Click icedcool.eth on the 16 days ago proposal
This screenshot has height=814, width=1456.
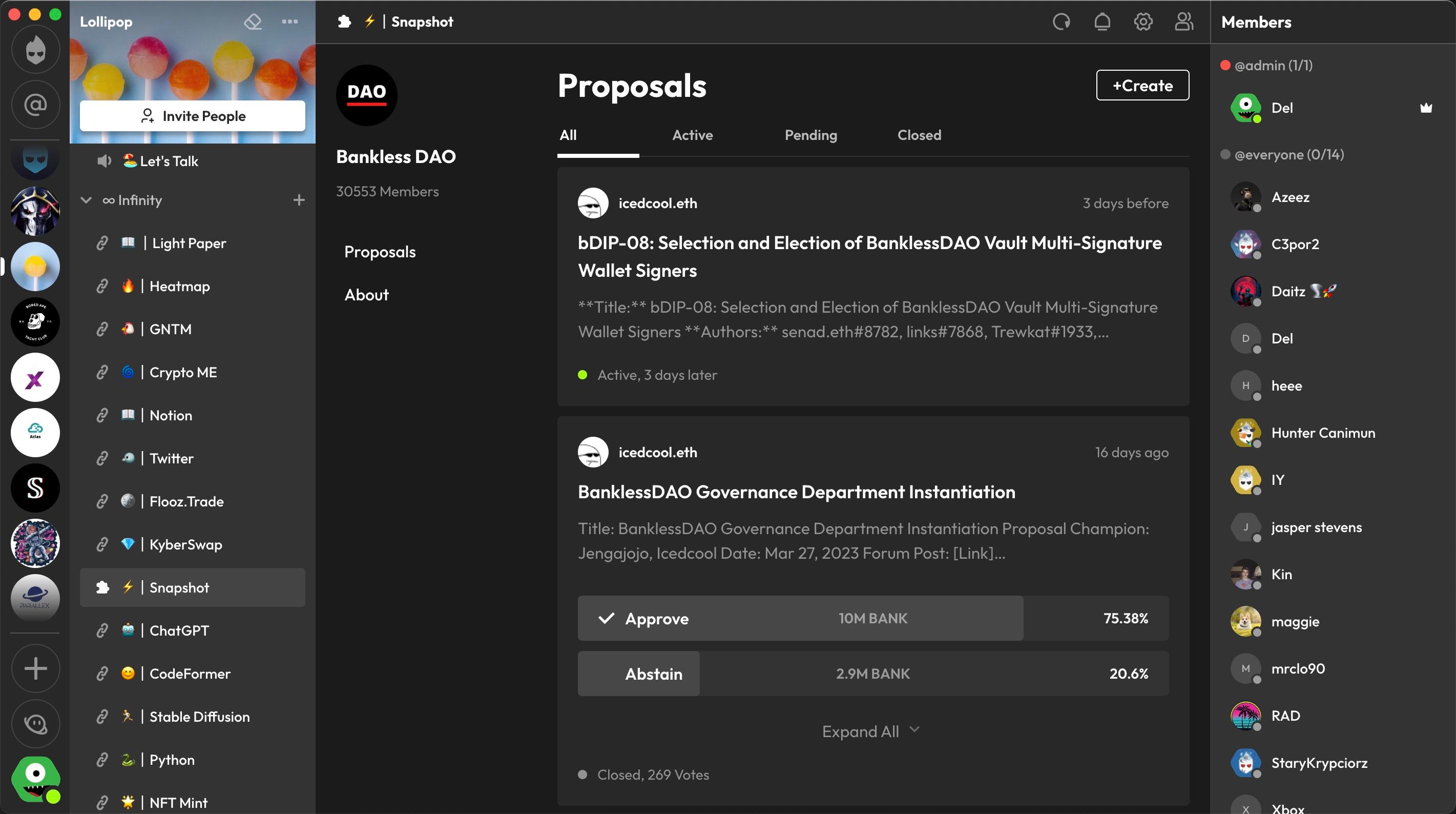point(657,453)
